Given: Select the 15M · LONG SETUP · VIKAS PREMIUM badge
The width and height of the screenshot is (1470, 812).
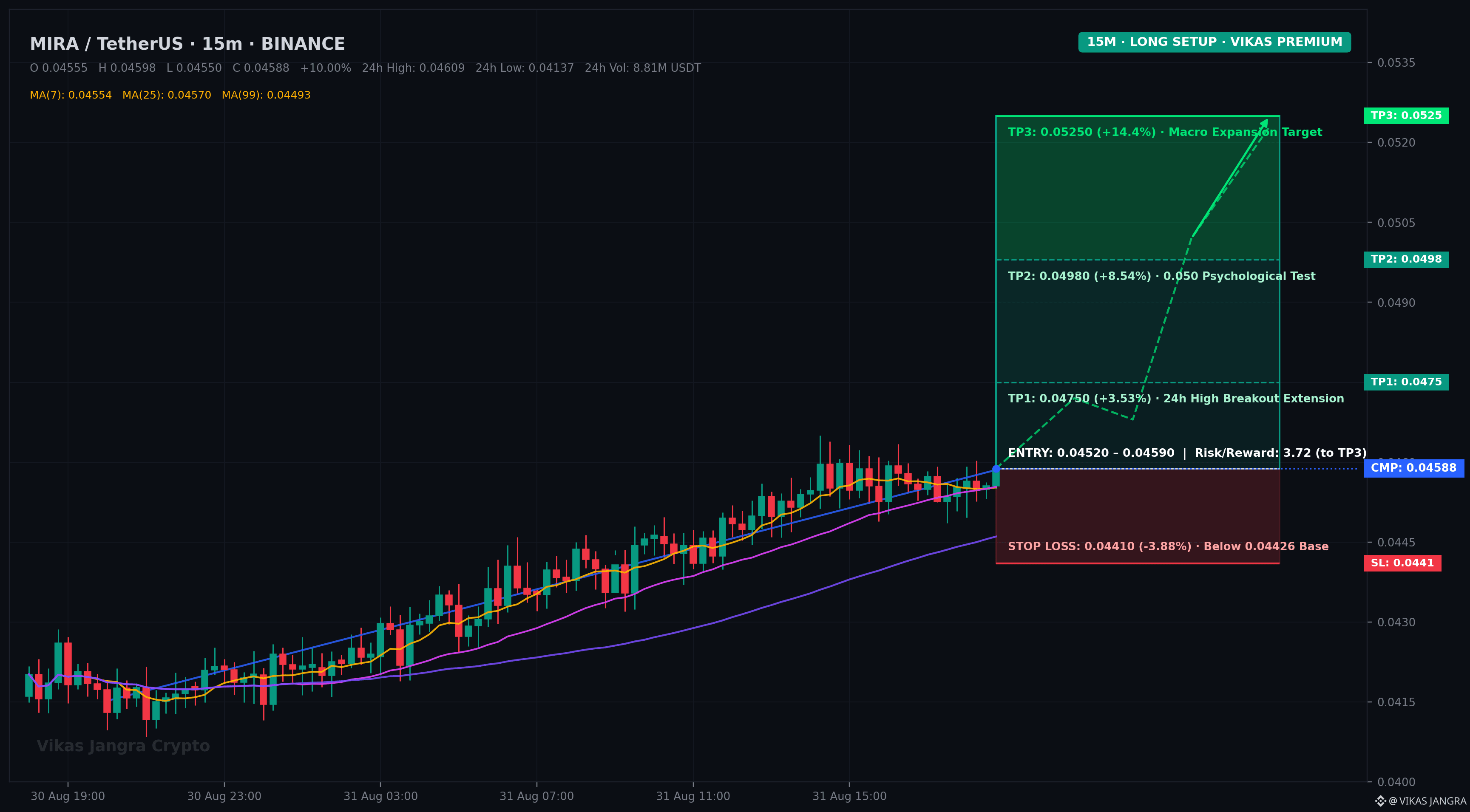Looking at the screenshot, I should tap(1215, 42).
